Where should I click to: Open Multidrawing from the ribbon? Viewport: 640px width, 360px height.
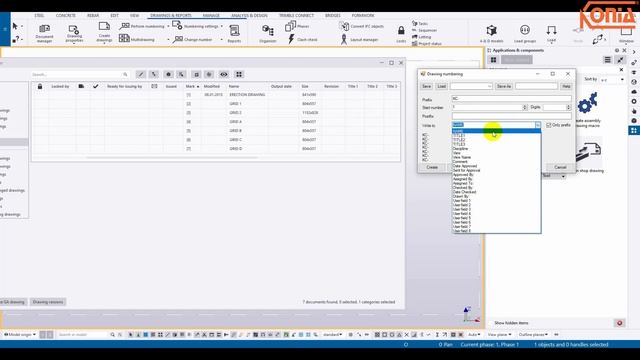coord(137,39)
